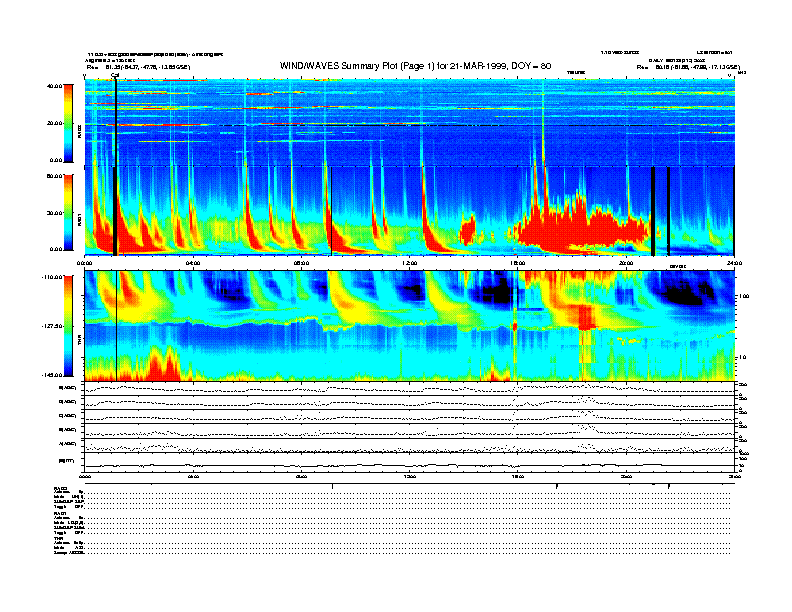792x612 pixels.
Task: Click the Cal marker above the spectrogram
Action: (115, 75)
